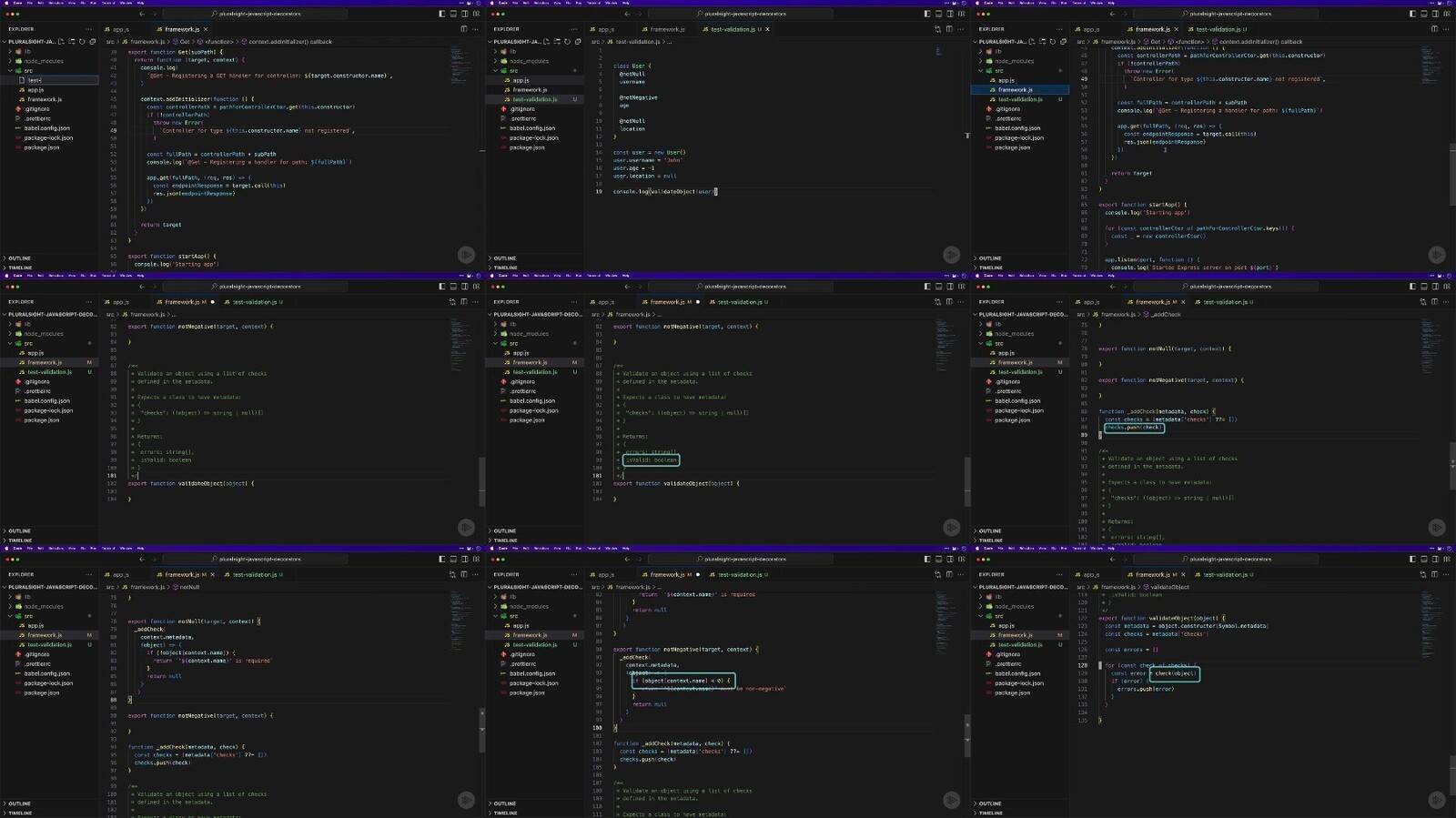Screen dimensions: 1456x818
Task: Toggle bottom panel in center window title bar
Action: point(938,287)
